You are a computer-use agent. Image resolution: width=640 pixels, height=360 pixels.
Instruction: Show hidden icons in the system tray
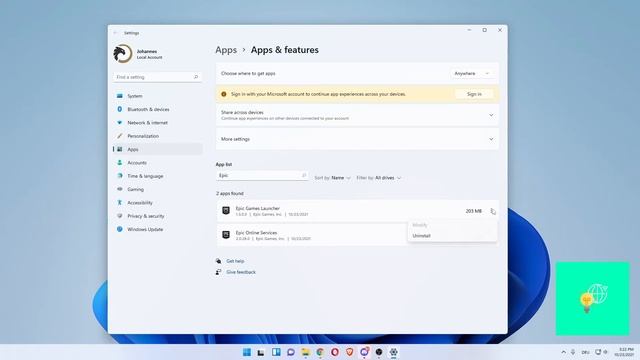point(564,352)
